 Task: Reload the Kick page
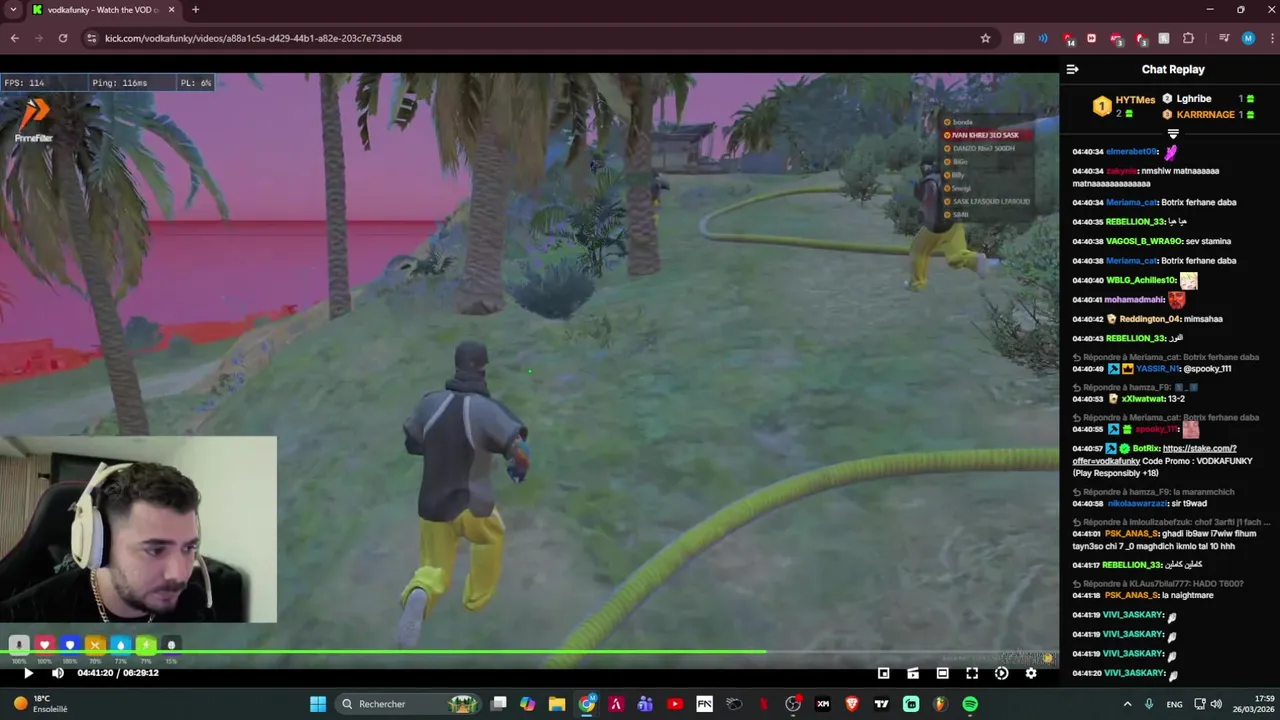(x=63, y=38)
